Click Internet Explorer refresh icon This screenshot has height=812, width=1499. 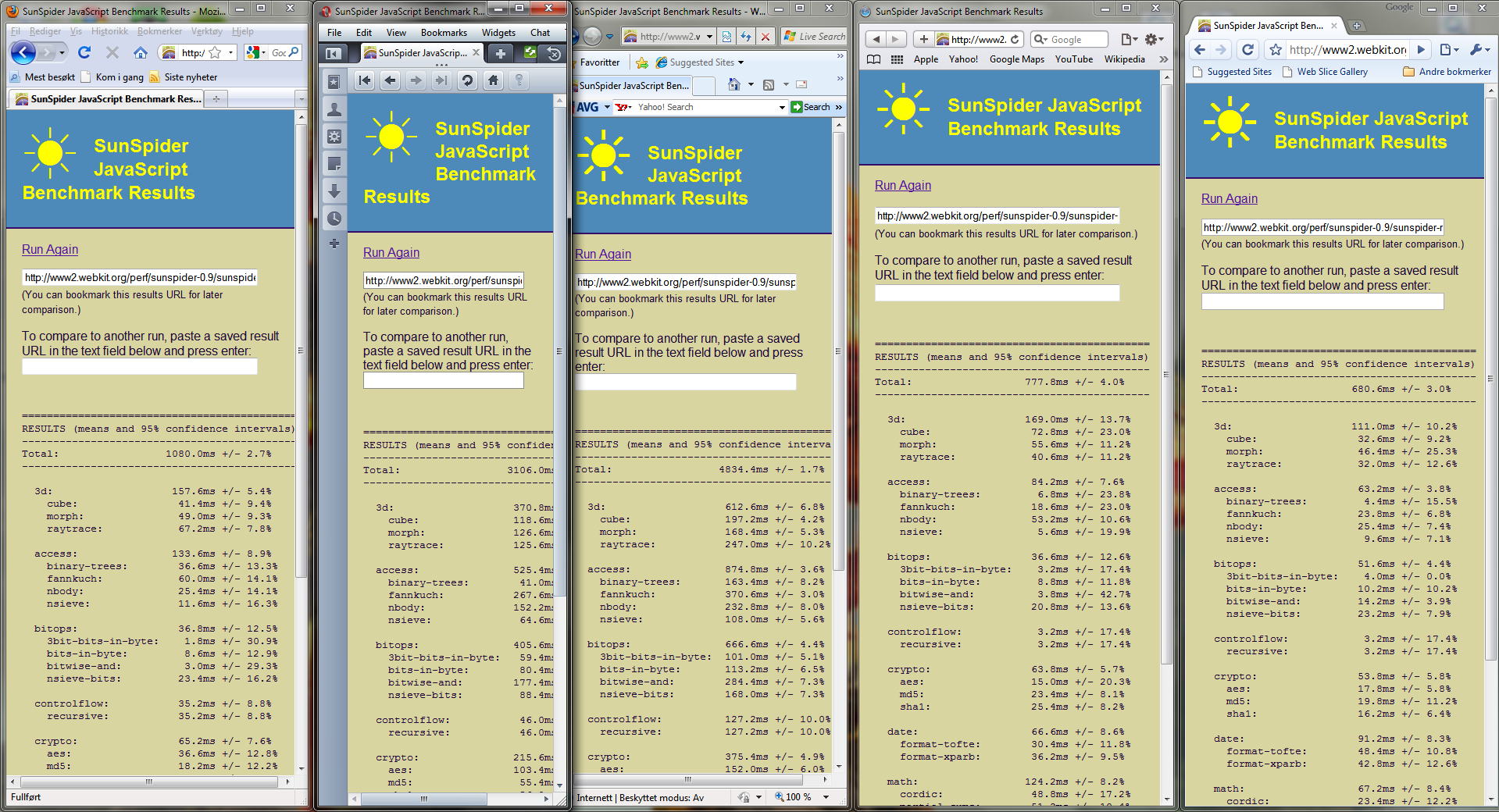(x=746, y=37)
